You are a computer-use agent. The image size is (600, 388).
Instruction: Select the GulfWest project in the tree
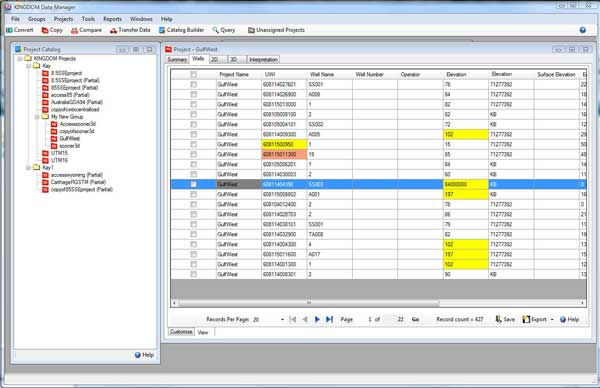(x=70, y=139)
